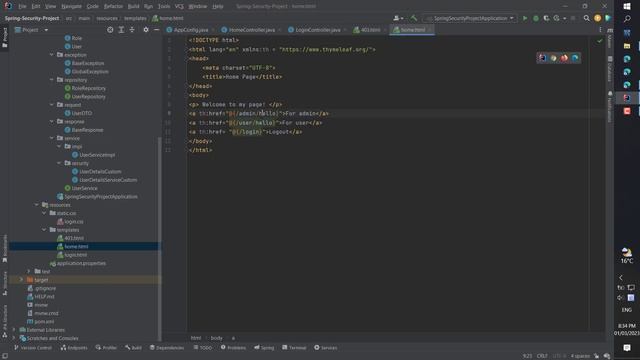The height and width of the screenshot is (360, 640).
Task: Expand External Libraries node
Action: (14, 329)
